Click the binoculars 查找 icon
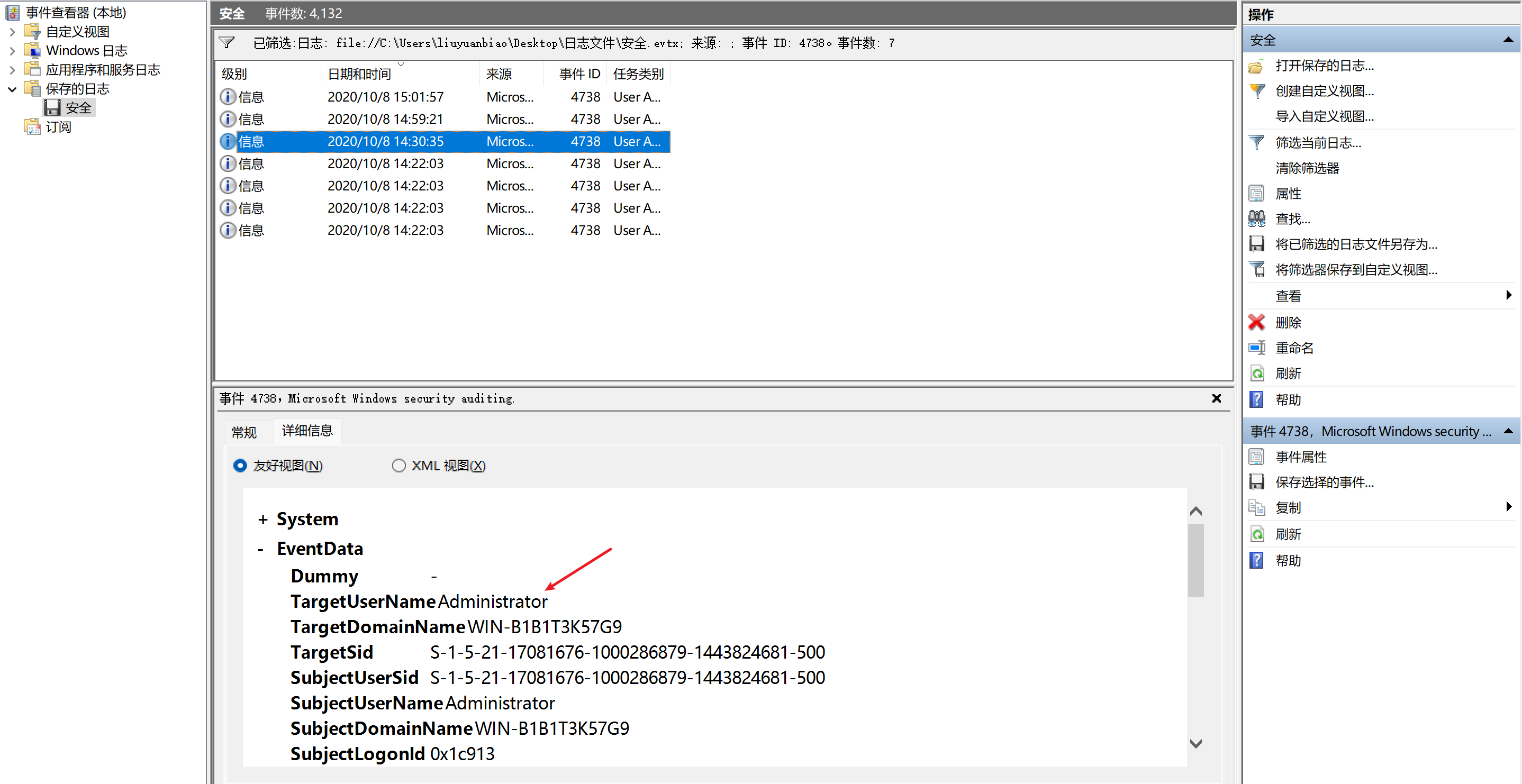The height and width of the screenshot is (784, 1522). tap(1257, 218)
